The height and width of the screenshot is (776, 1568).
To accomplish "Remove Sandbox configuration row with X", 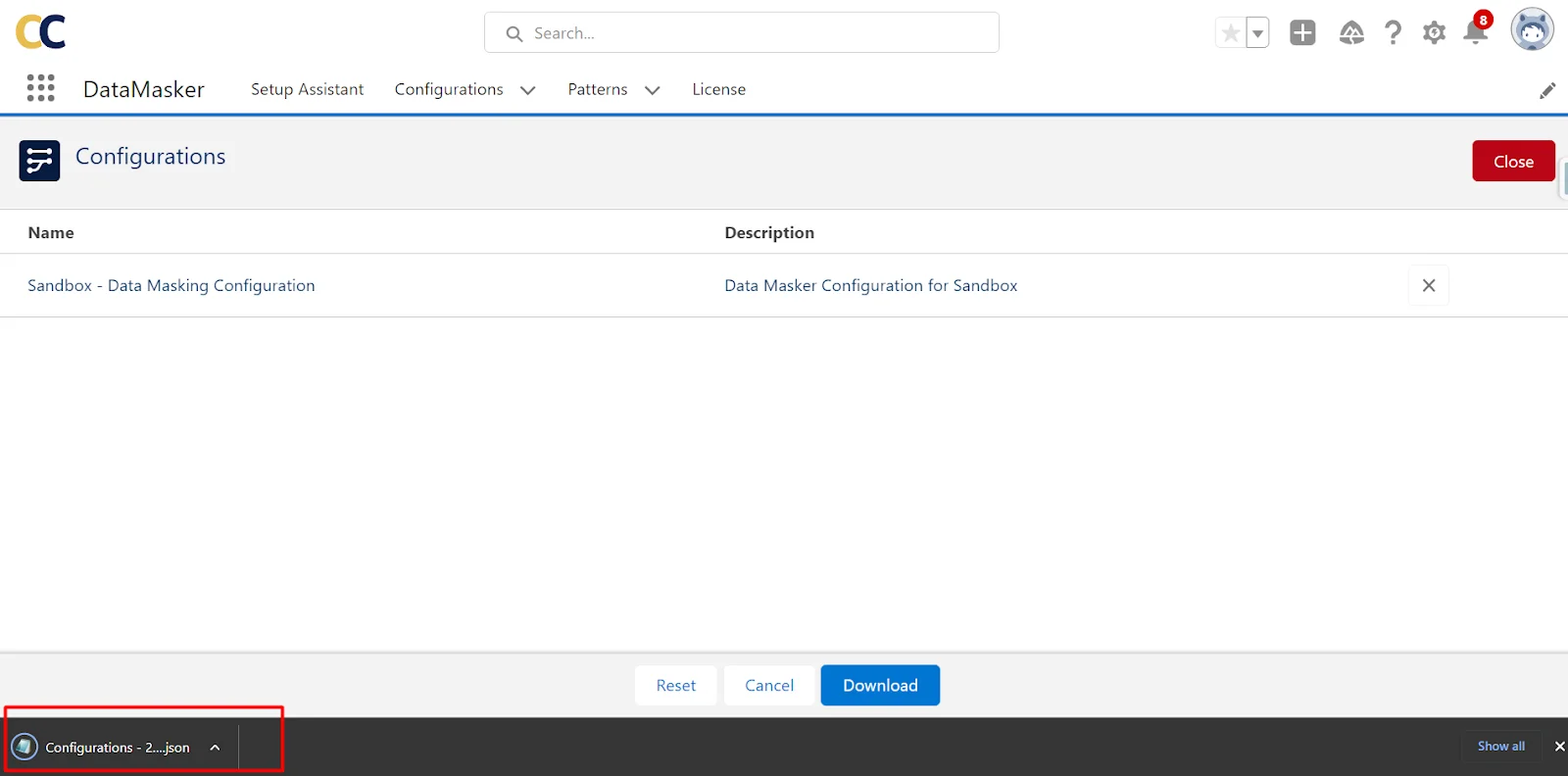I will coord(1428,285).
